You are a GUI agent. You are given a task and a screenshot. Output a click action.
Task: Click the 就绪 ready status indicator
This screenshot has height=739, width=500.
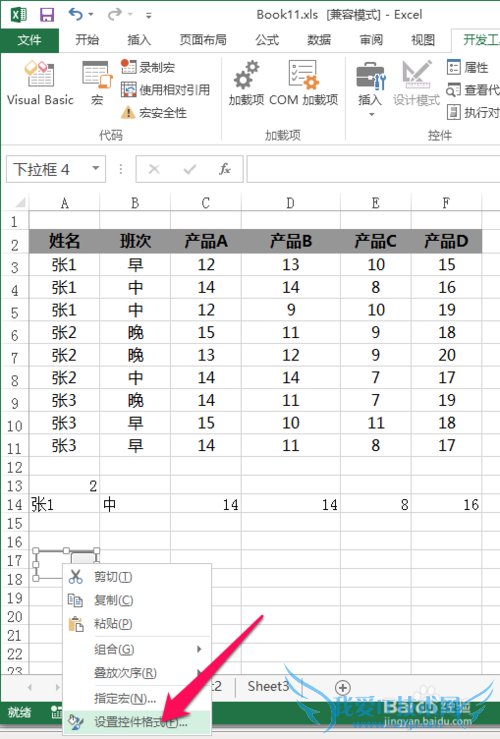coord(19,712)
